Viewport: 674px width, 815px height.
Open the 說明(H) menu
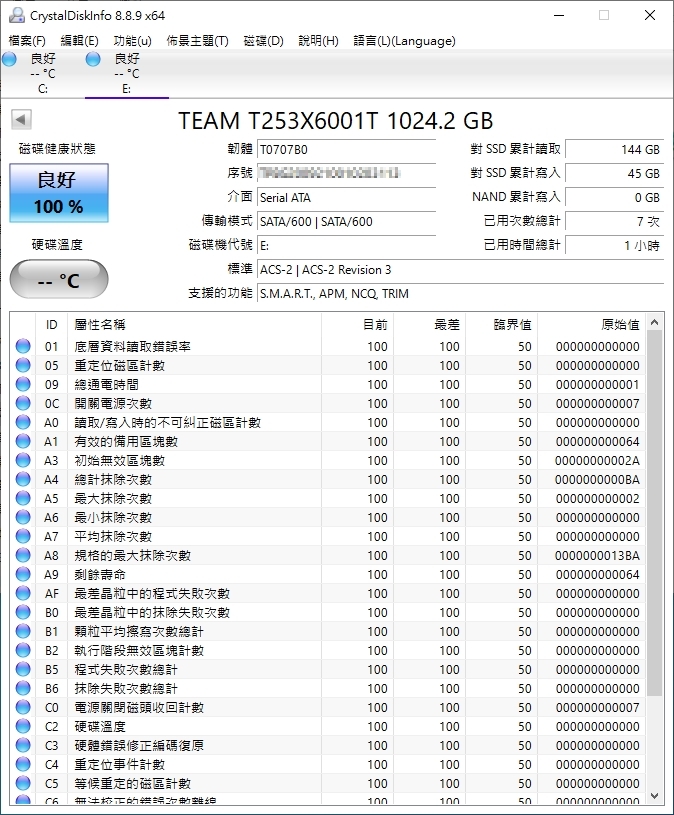[x=318, y=41]
